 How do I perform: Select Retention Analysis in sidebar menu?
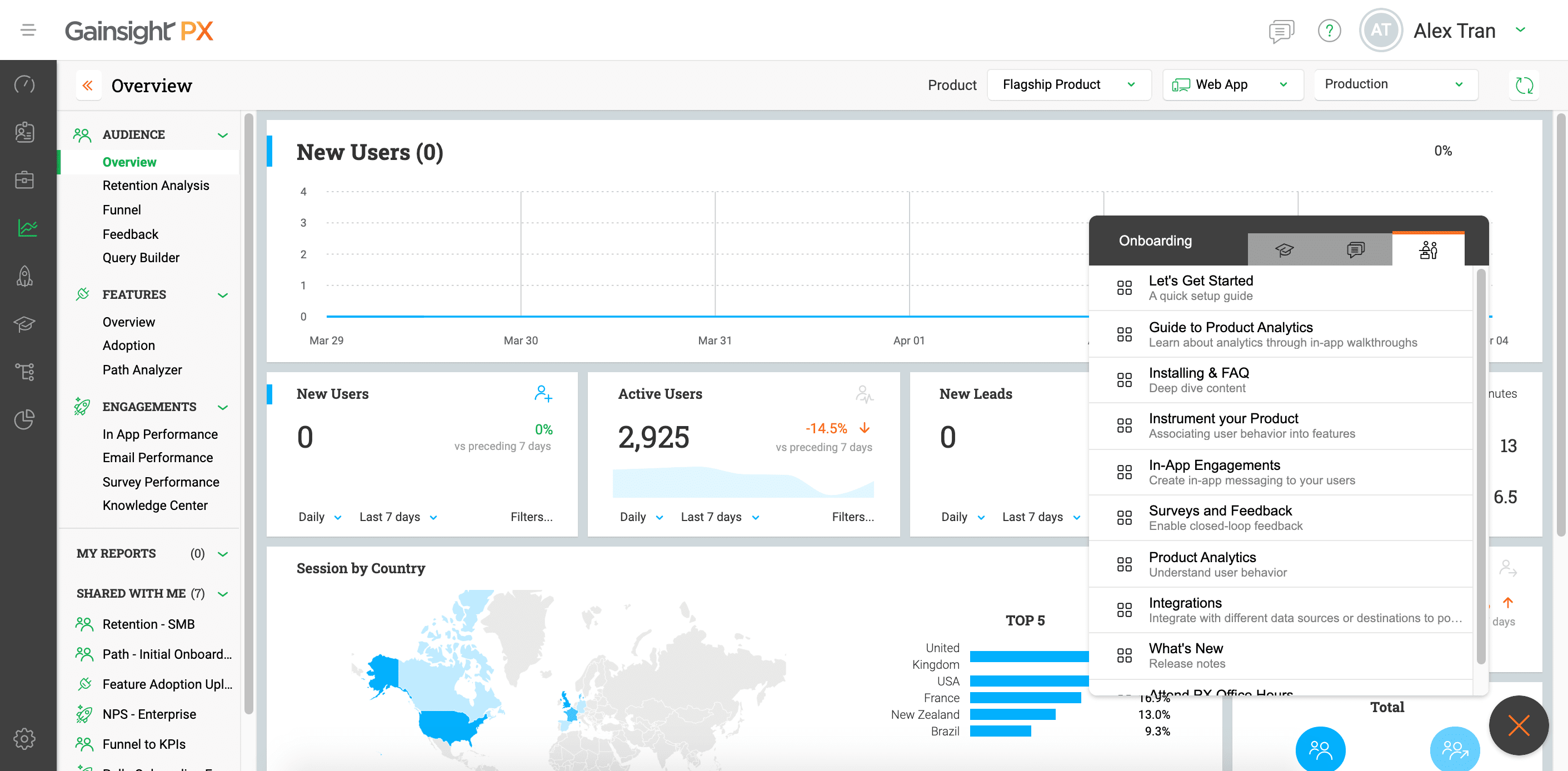156,186
